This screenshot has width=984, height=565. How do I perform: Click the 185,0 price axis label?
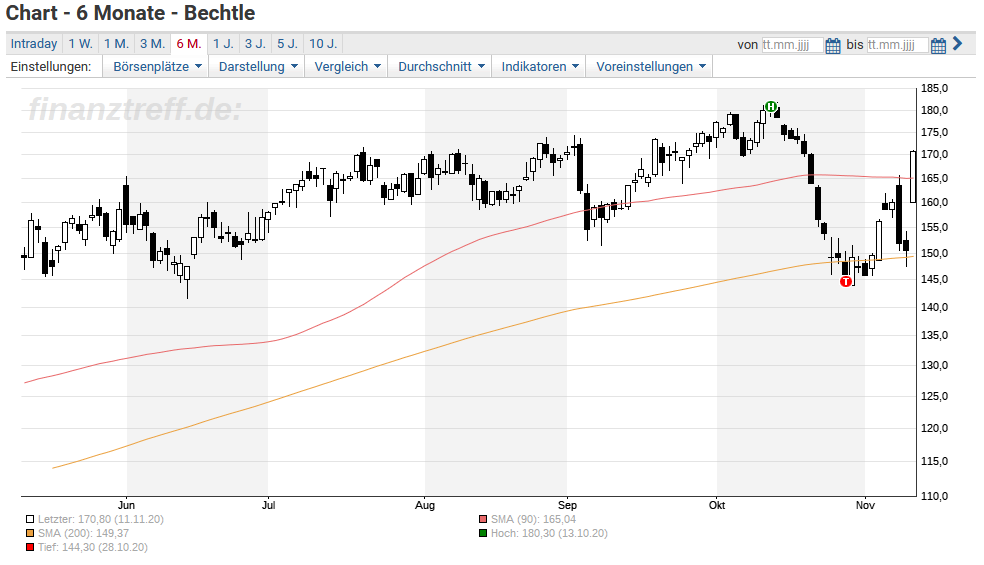coord(934,89)
